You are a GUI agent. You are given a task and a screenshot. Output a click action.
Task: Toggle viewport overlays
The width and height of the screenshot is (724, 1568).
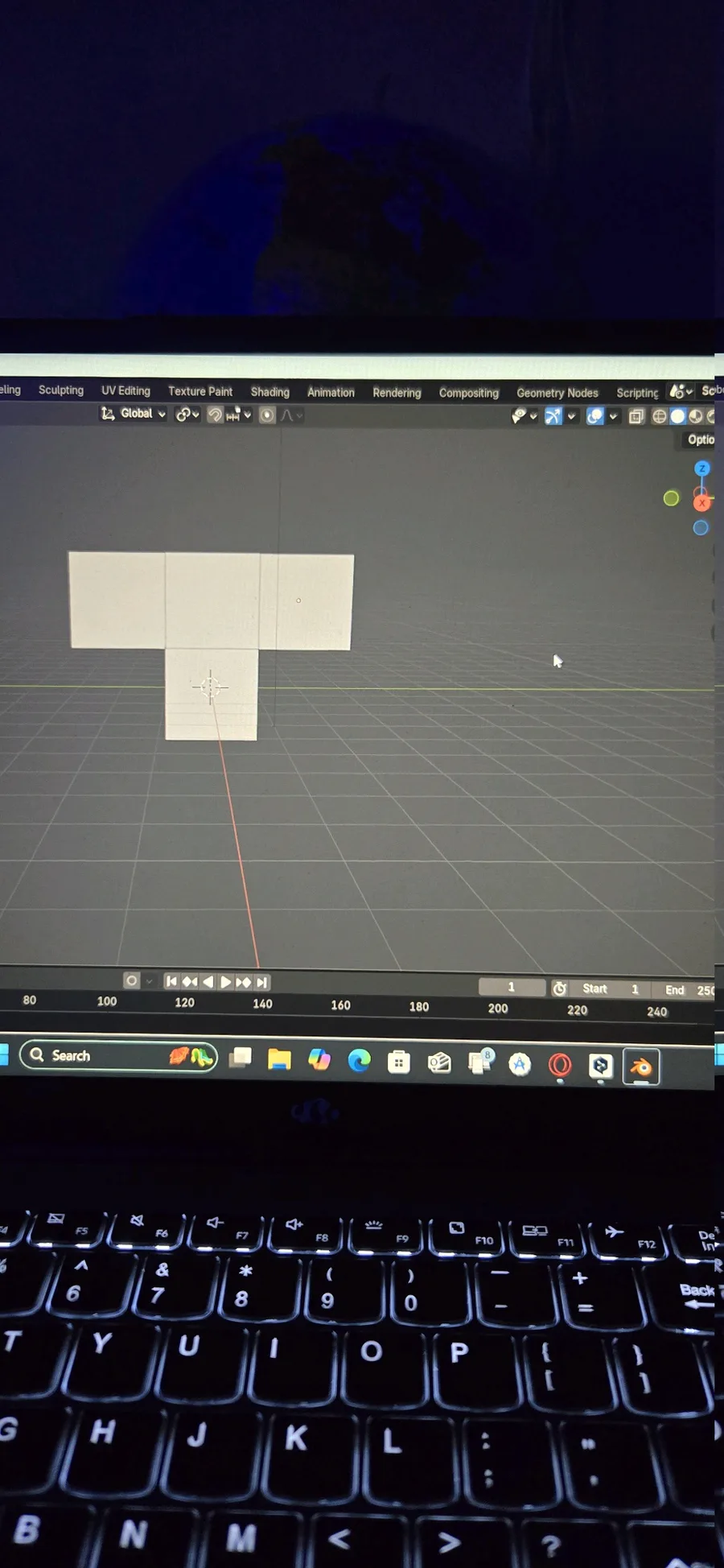coord(595,416)
